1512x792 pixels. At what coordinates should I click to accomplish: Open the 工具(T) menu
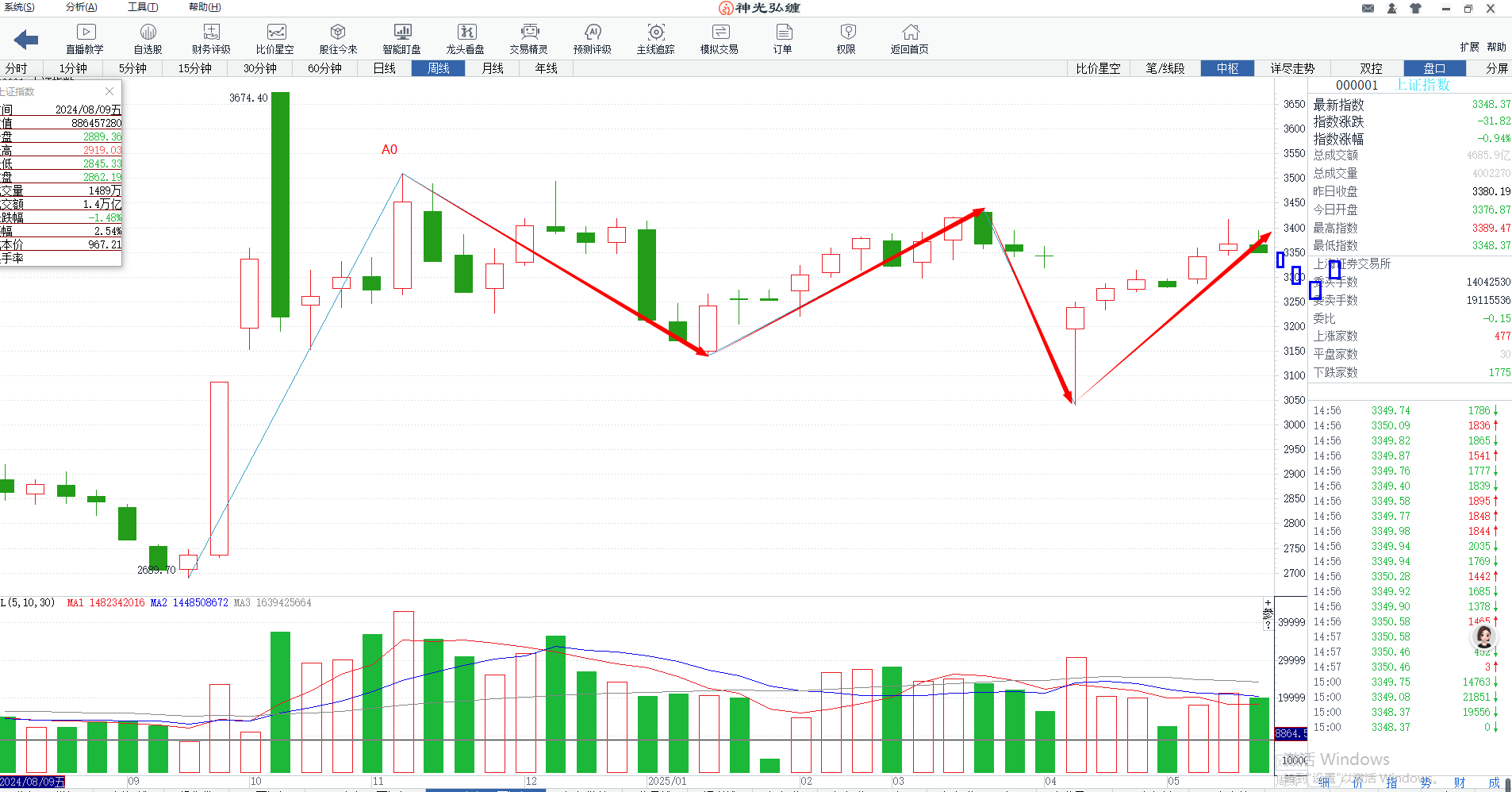(143, 7)
